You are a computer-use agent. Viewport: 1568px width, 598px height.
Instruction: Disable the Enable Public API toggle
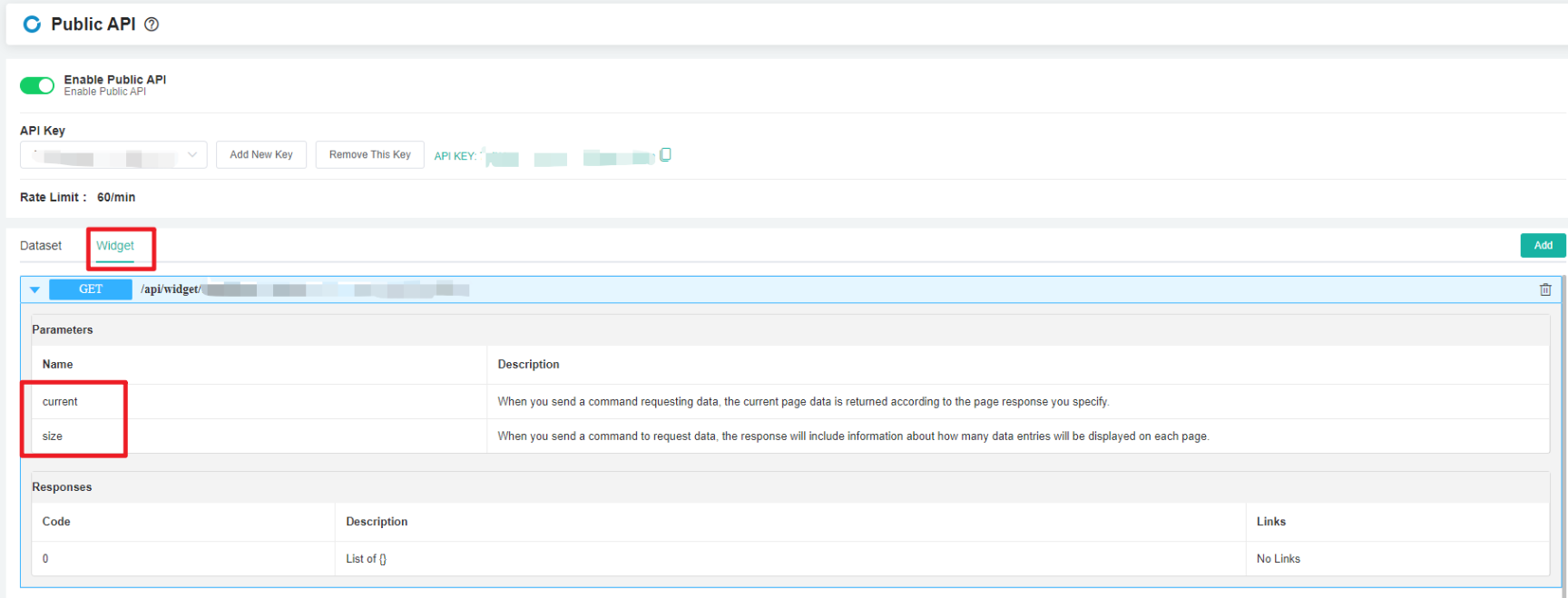click(37, 85)
